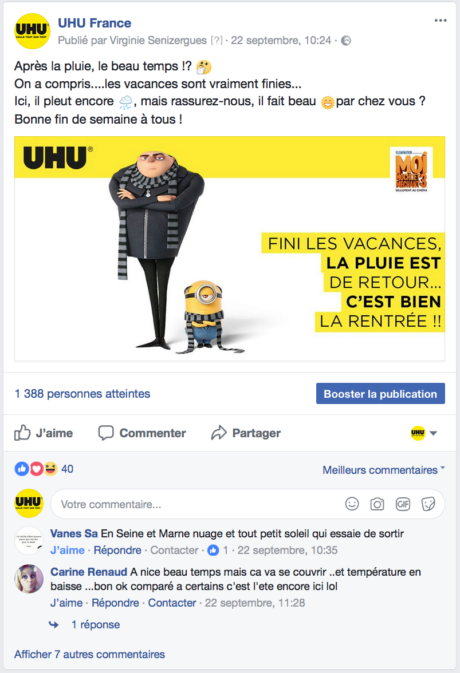
Task: Click the Commenter speech bubble icon
Action: (x=106, y=433)
